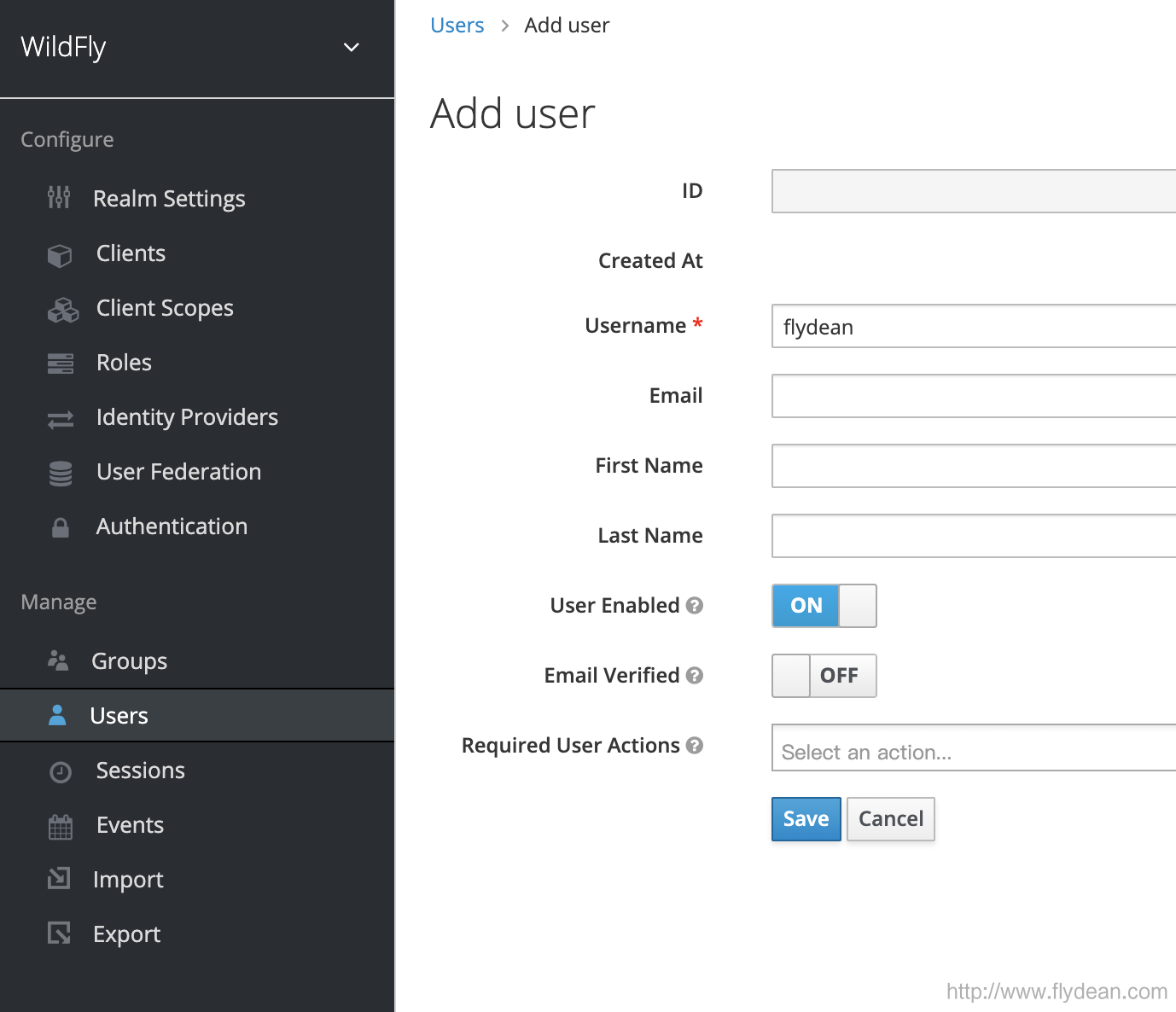Image resolution: width=1176 pixels, height=1012 pixels.
Task: Click the Clients cube icon
Action: click(x=60, y=254)
